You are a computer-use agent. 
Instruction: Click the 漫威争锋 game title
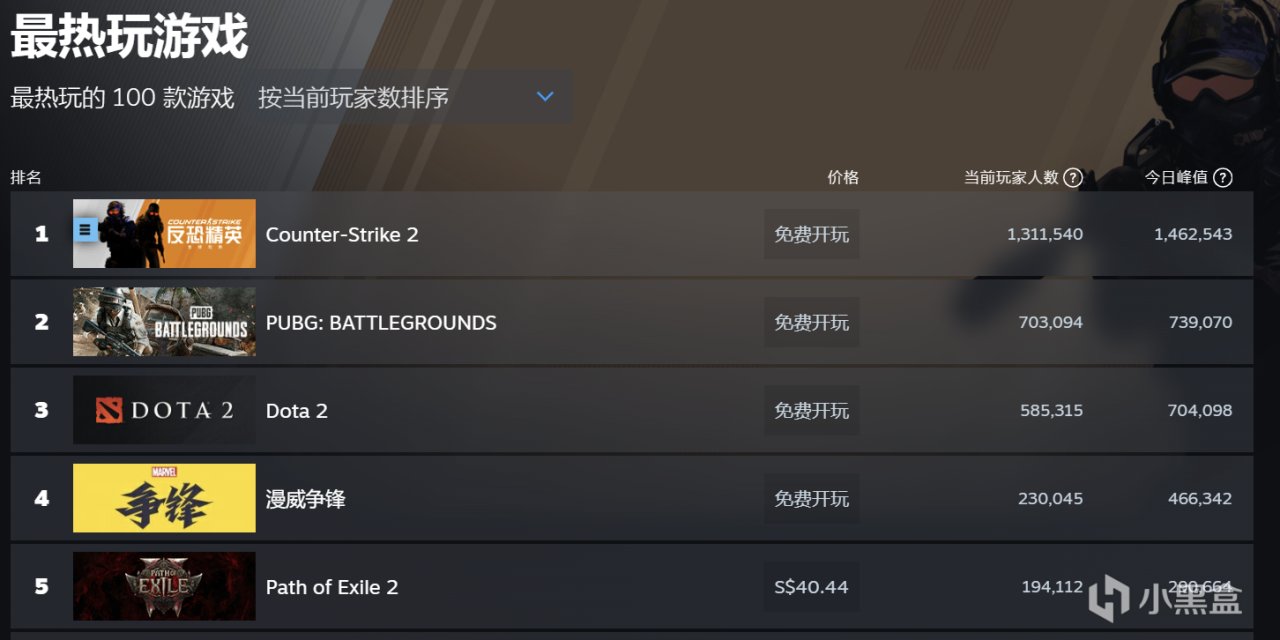coord(306,498)
